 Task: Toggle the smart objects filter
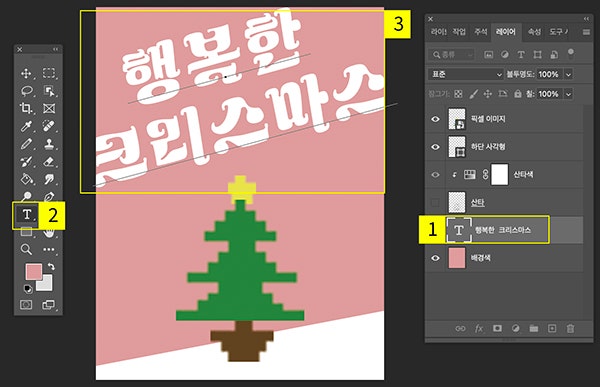coord(554,55)
